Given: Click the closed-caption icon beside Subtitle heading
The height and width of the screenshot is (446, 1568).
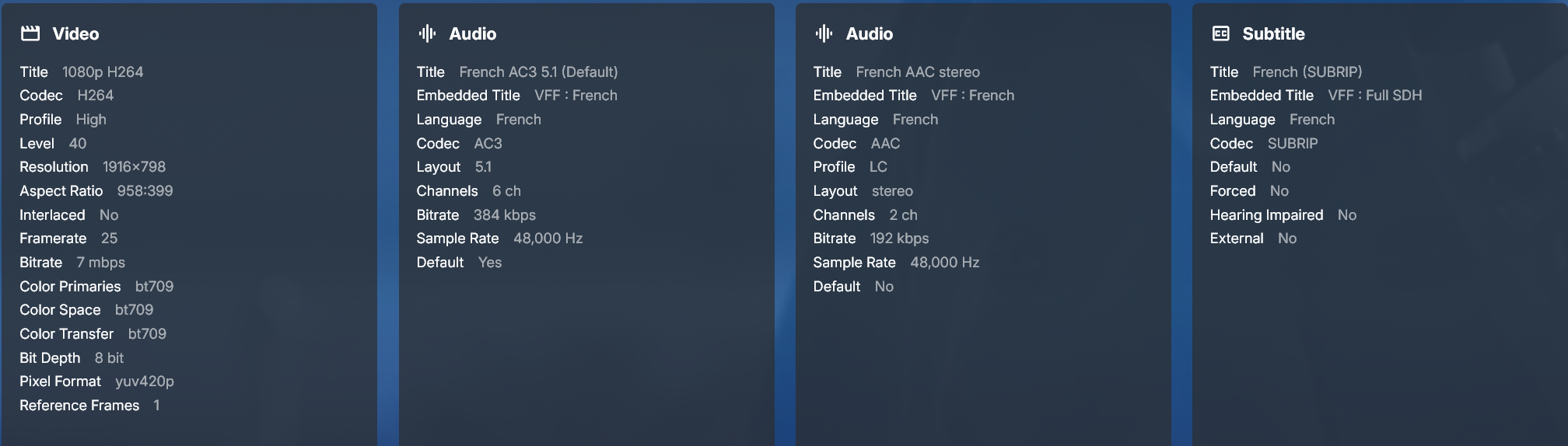Looking at the screenshot, I should click(x=1220, y=33).
